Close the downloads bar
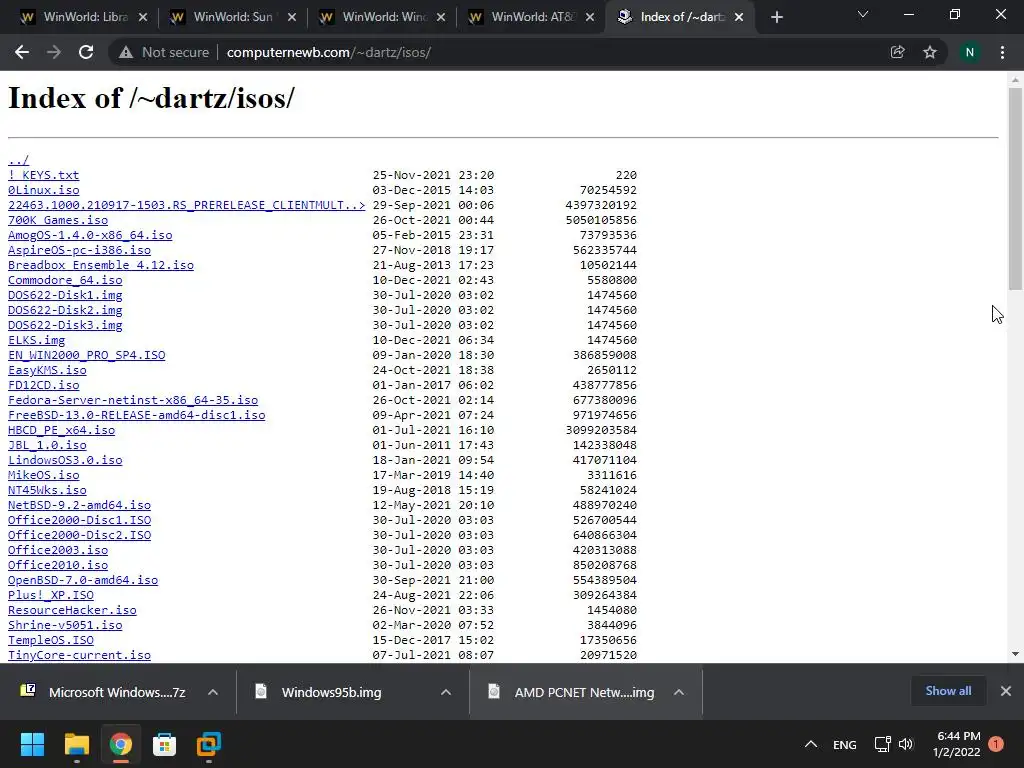The height and width of the screenshot is (768, 1024). tap(1006, 691)
